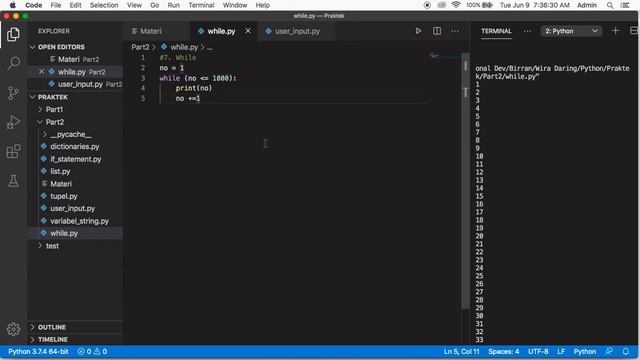Open Wi-Fi status menu
Screen dimensions: 640x360
[456, 5]
